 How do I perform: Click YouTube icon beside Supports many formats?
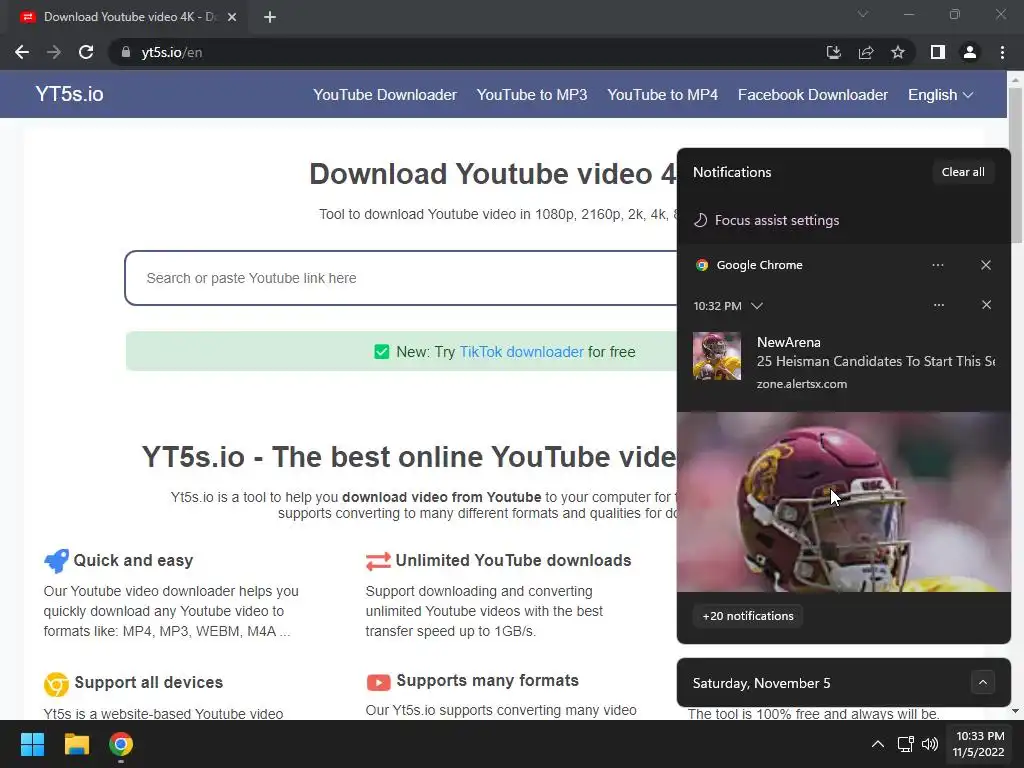point(378,682)
